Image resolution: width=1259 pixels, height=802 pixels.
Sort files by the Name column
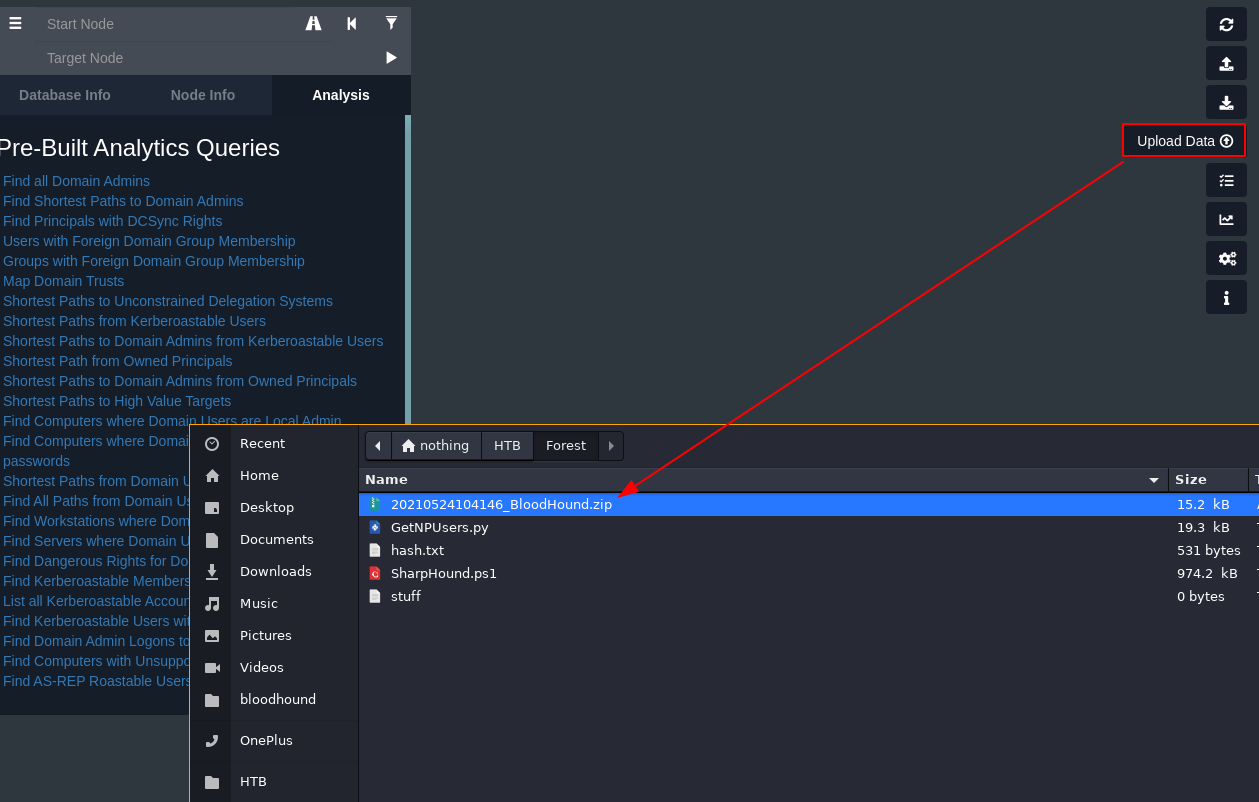pos(763,480)
